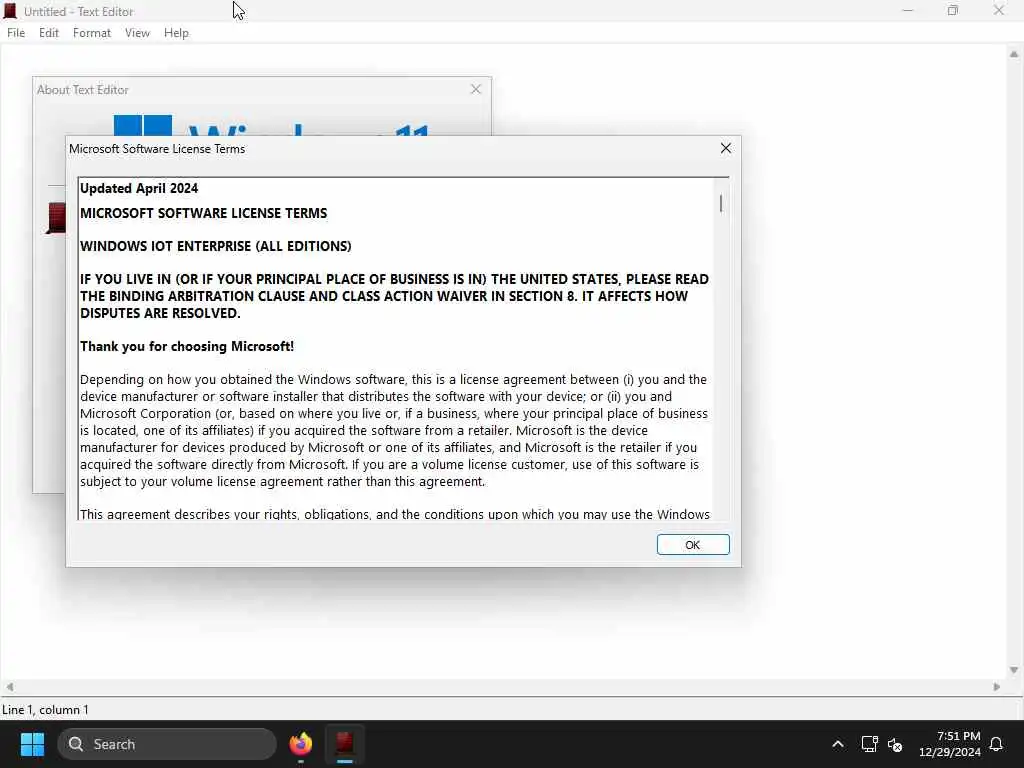Click editor horizontal scrollbar left arrow
Image resolution: width=1024 pixels, height=768 pixels.
tap(10, 687)
